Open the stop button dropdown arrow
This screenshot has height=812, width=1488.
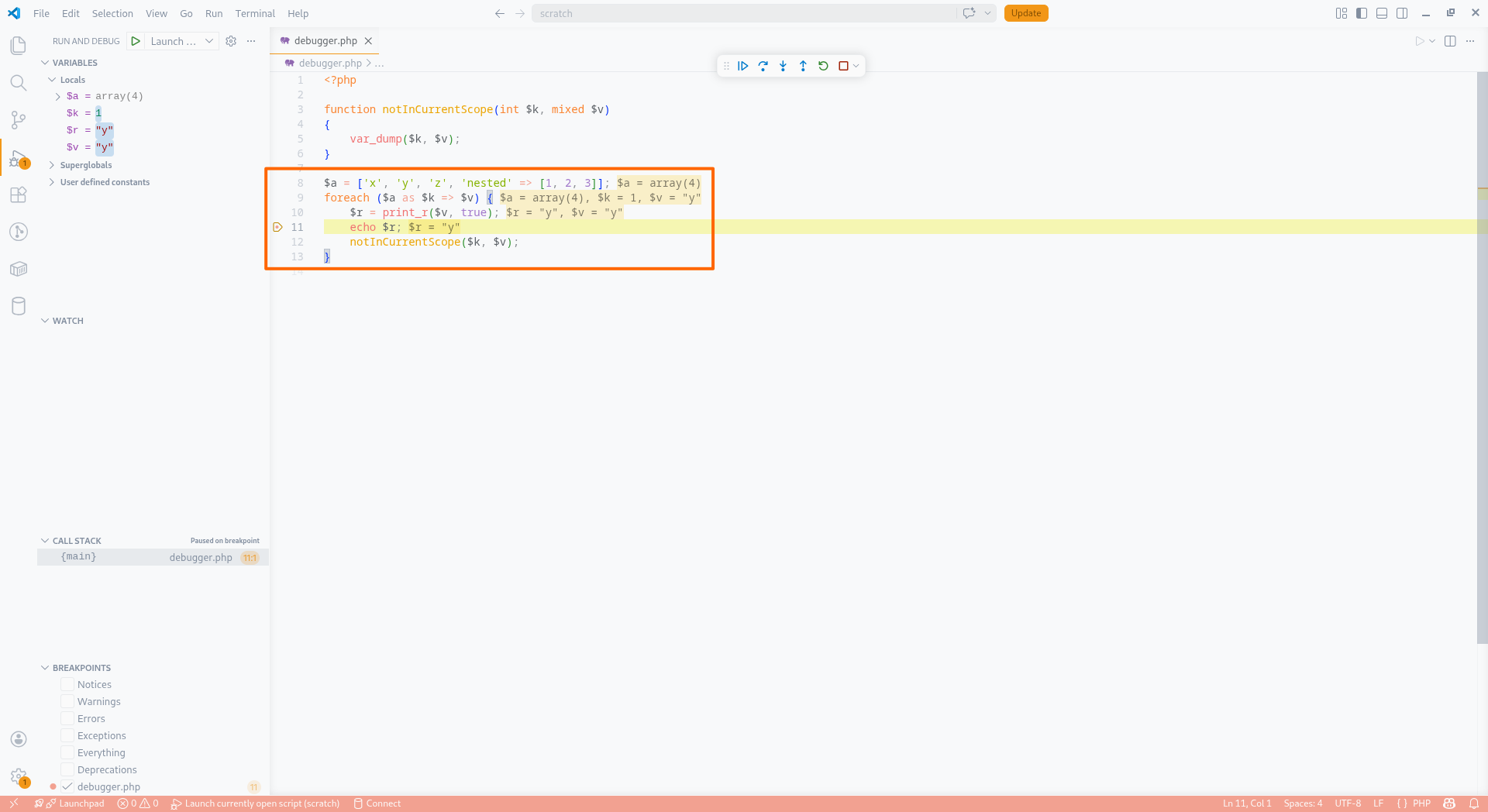pos(856,66)
